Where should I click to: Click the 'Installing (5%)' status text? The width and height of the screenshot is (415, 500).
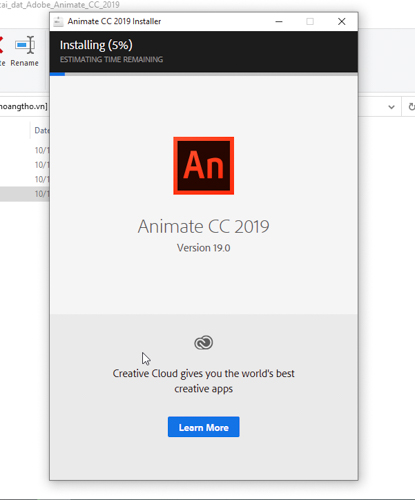(x=96, y=45)
